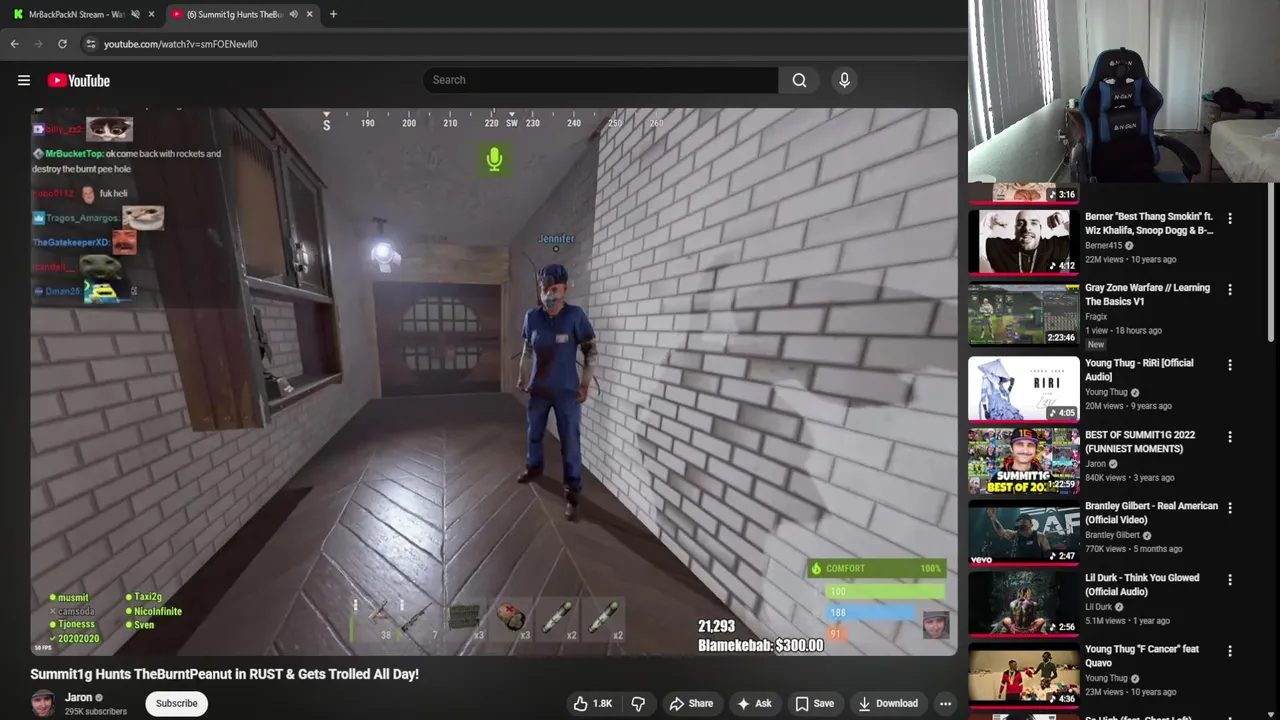
Task: Go forward with the browser forward arrow
Action: click(x=38, y=44)
